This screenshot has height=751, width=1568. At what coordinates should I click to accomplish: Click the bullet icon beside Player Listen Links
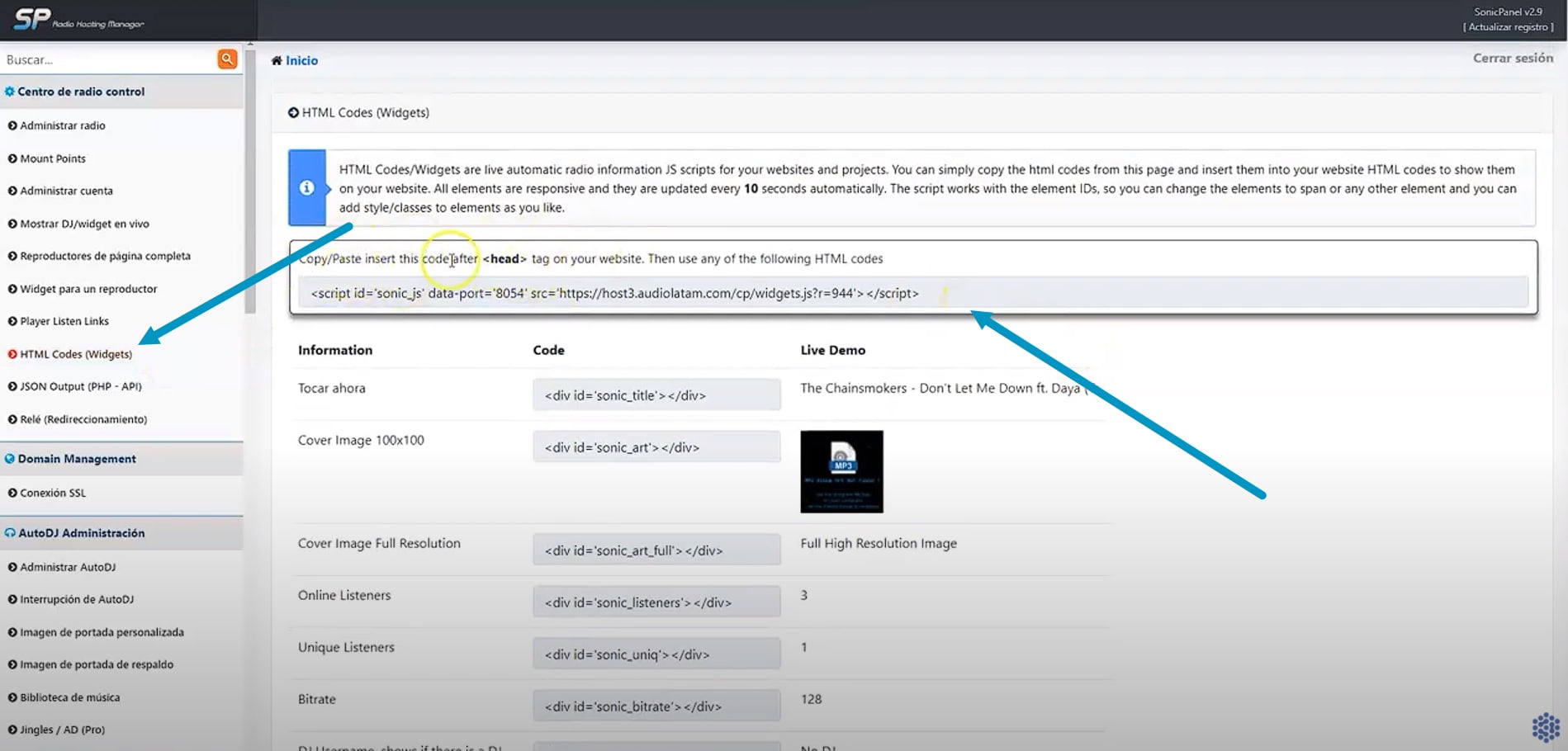(x=12, y=321)
